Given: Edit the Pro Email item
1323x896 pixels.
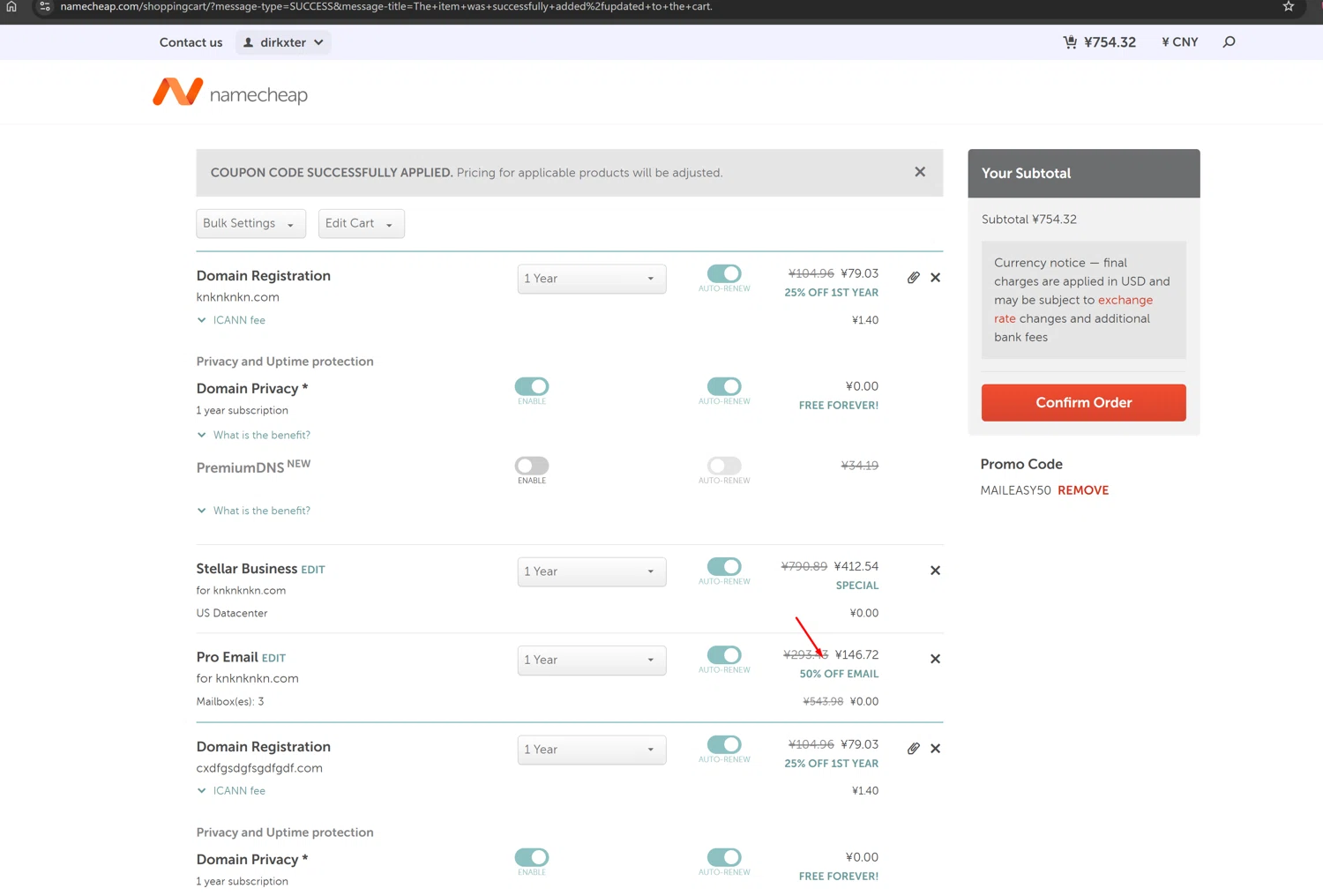Looking at the screenshot, I should (273, 658).
